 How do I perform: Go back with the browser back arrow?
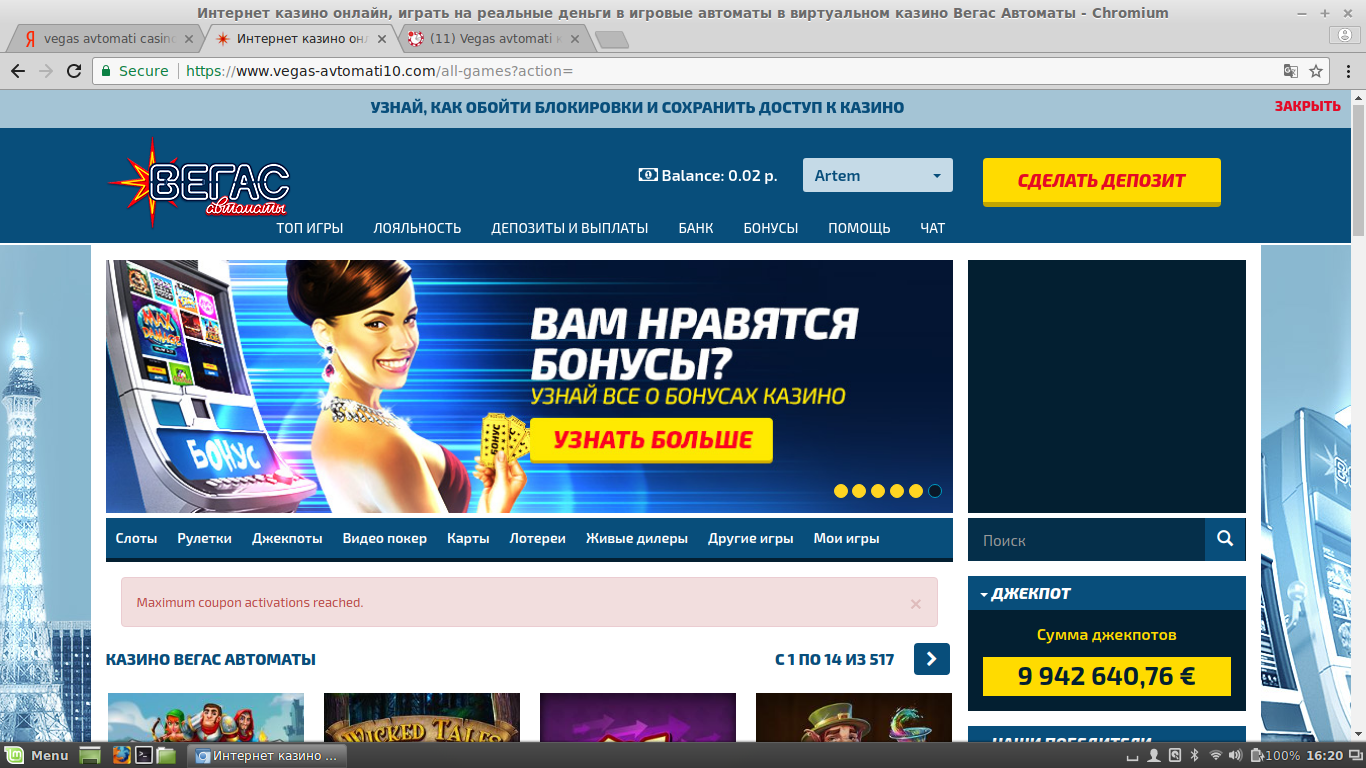[x=18, y=71]
